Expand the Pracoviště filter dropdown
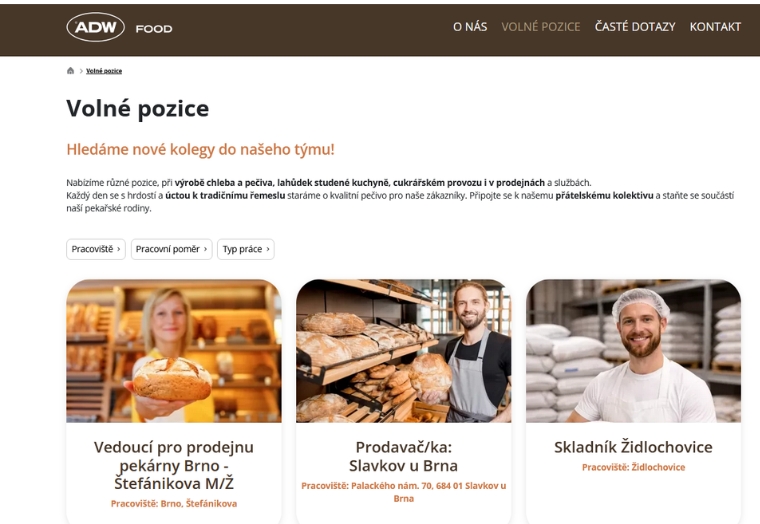Viewport: 760px width, 524px height. tap(96, 249)
